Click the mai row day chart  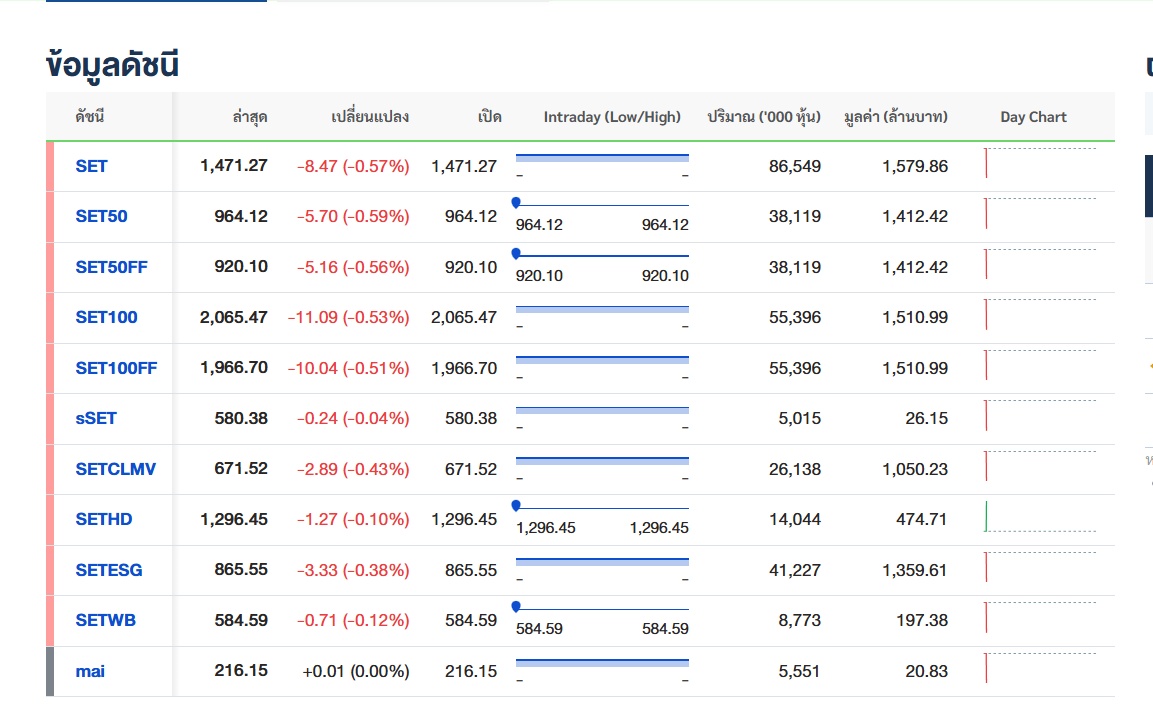click(1040, 669)
